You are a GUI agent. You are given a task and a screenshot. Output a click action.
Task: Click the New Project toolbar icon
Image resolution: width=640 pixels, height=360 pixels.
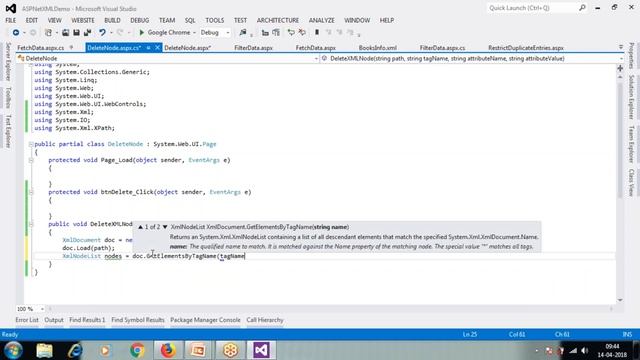[x=48, y=33]
